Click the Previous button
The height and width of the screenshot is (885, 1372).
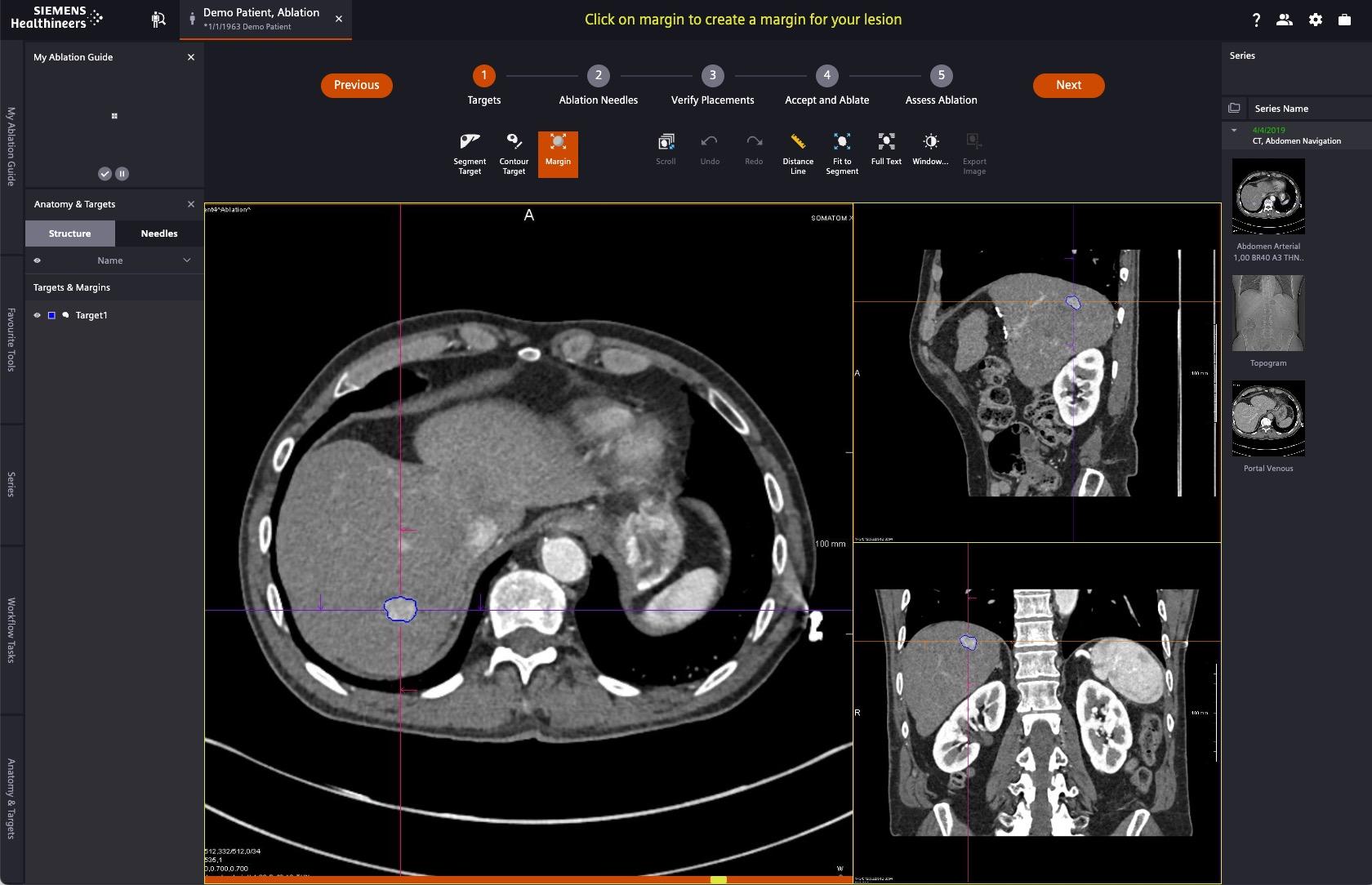[357, 85]
